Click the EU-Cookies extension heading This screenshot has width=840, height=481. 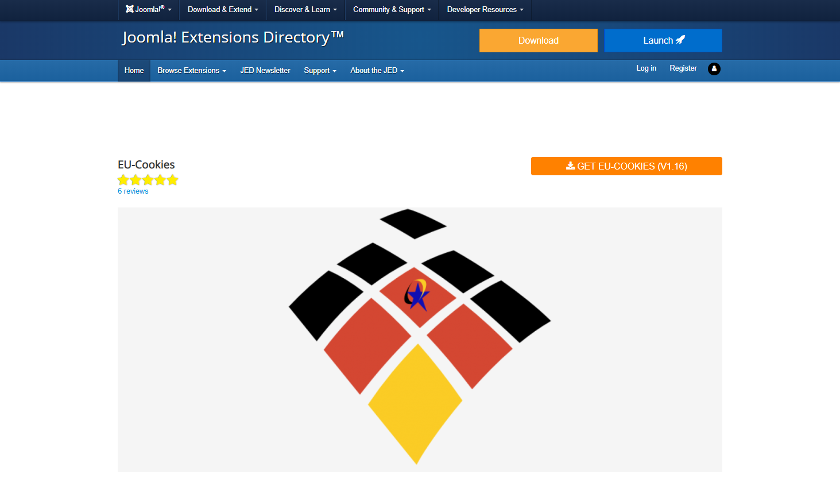(146, 164)
